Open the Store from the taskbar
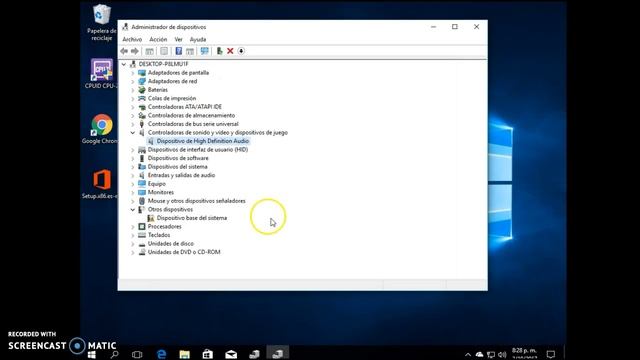The width and height of the screenshot is (640, 360). [x=208, y=354]
